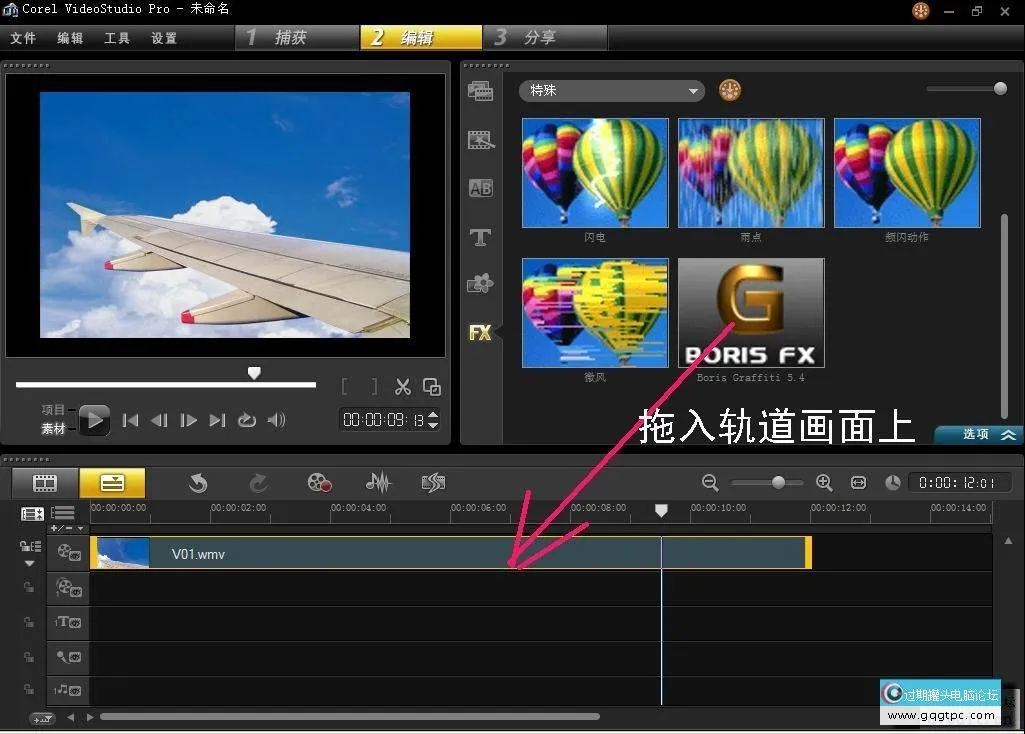Select 项目 (Project) playback mode
This screenshot has width=1025, height=734.
tap(53, 410)
